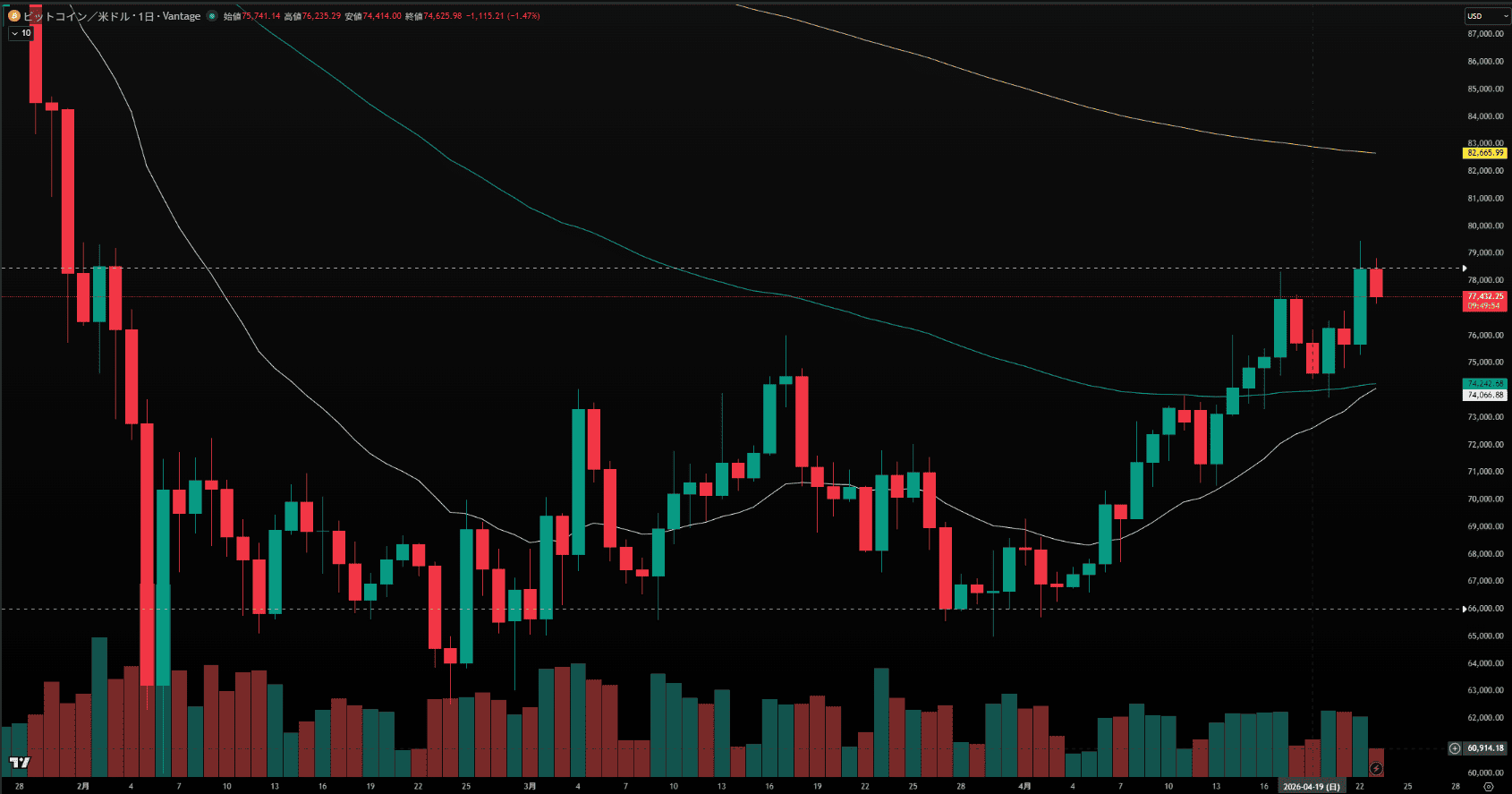1512x794 pixels.
Task: Open the USD currency dropdown
Action: point(1486,16)
